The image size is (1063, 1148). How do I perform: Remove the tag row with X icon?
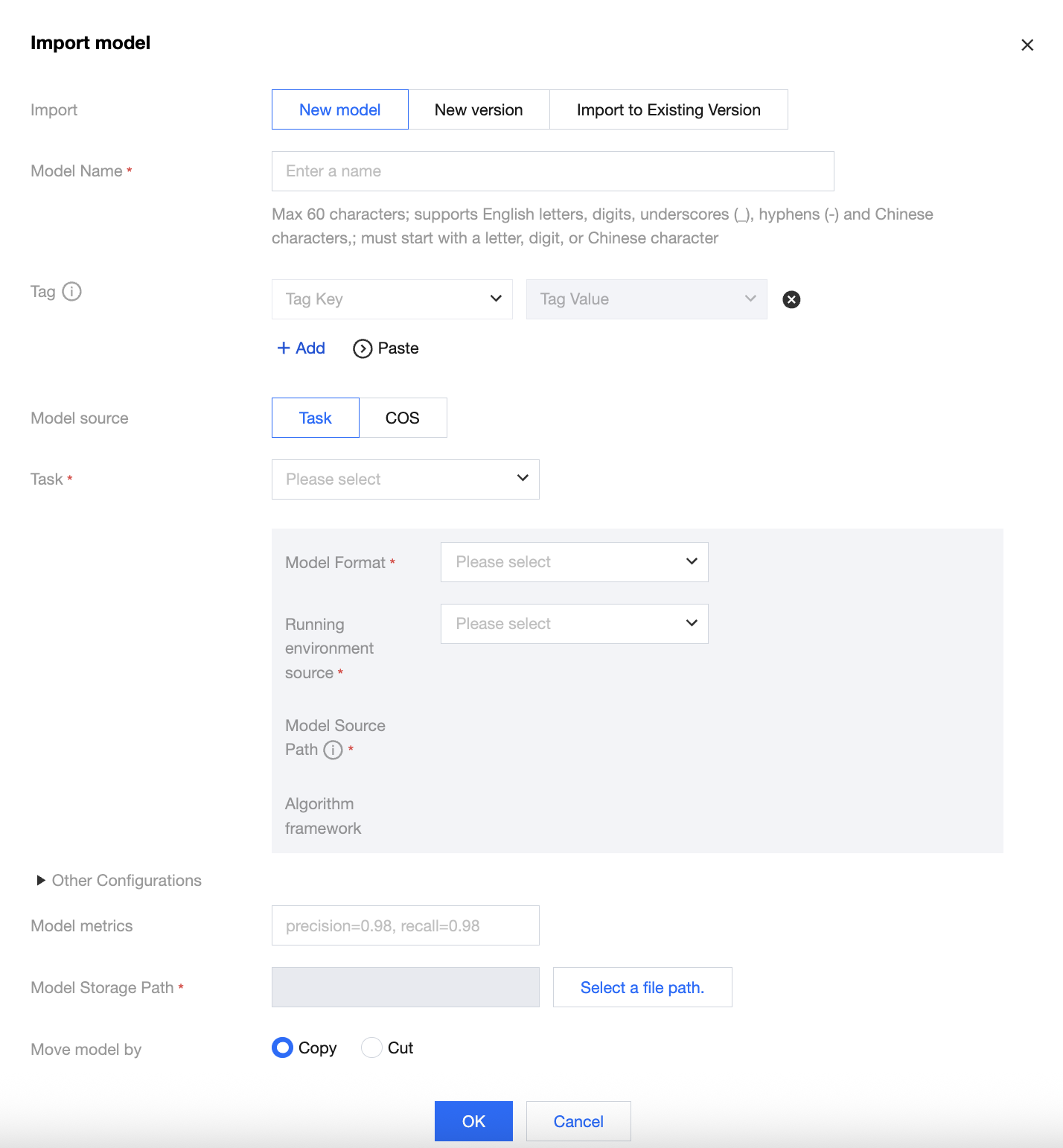[791, 299]
